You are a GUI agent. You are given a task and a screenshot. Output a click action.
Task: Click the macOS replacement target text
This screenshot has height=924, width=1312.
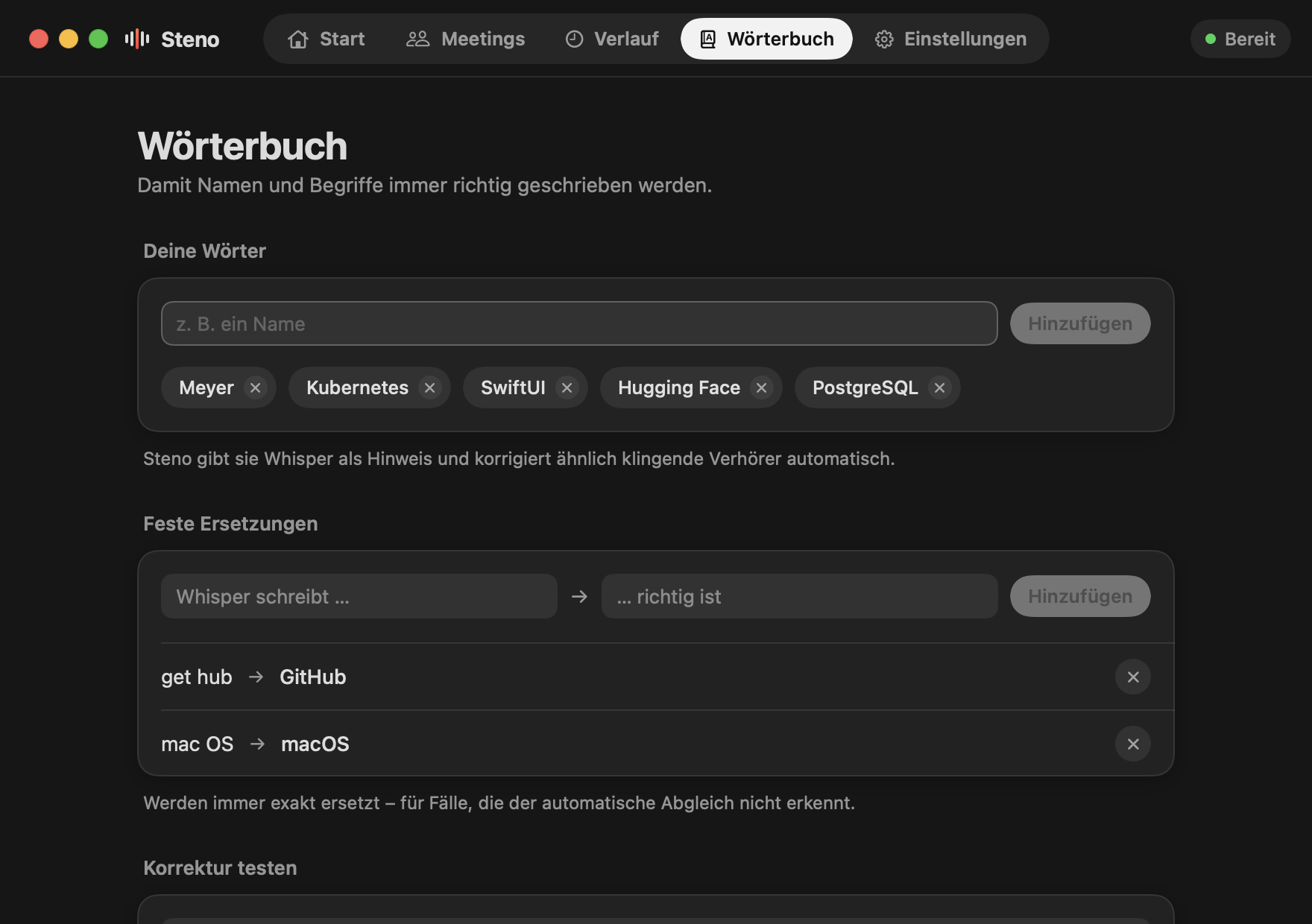point(315,744)
